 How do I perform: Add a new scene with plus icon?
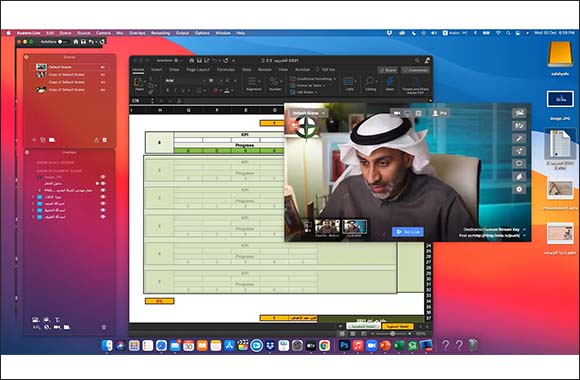pyautogui.click(x=34, y=140)
